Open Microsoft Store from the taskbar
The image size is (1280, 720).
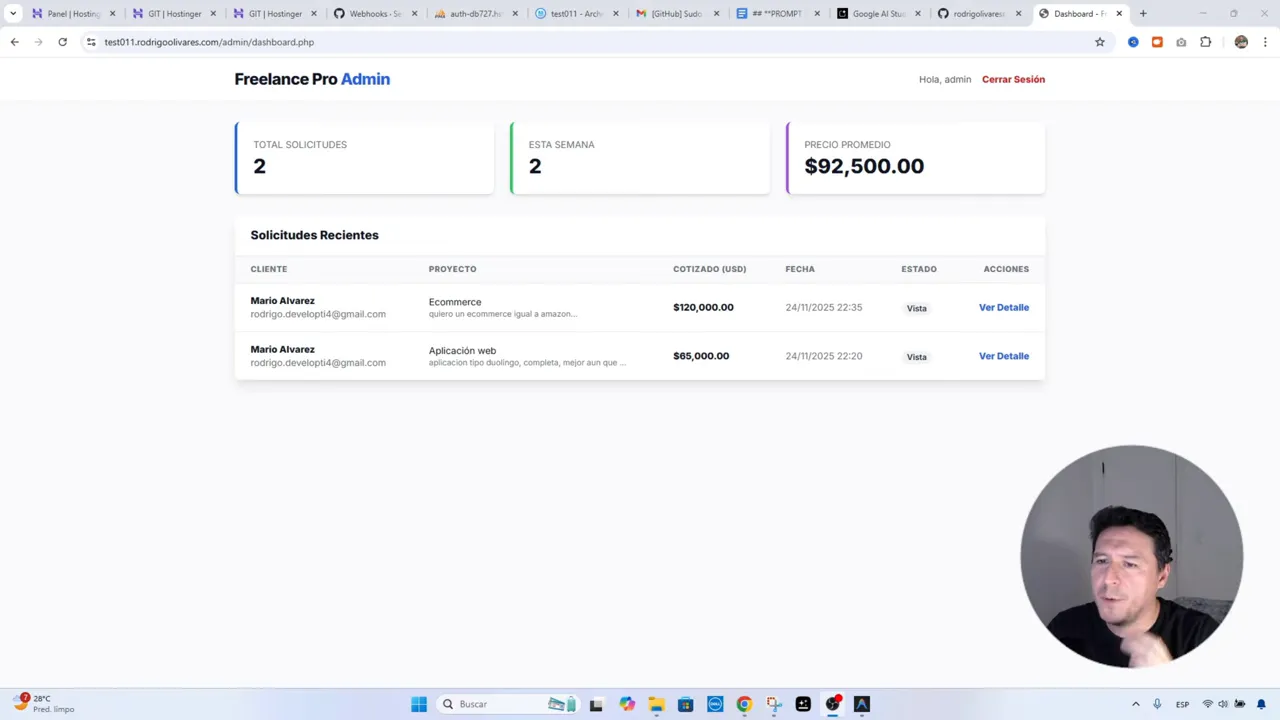point(686,704)
